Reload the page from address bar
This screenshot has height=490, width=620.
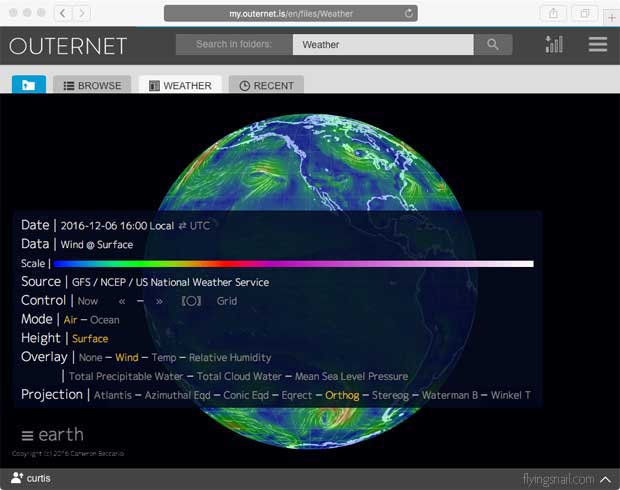pos(409,13)
